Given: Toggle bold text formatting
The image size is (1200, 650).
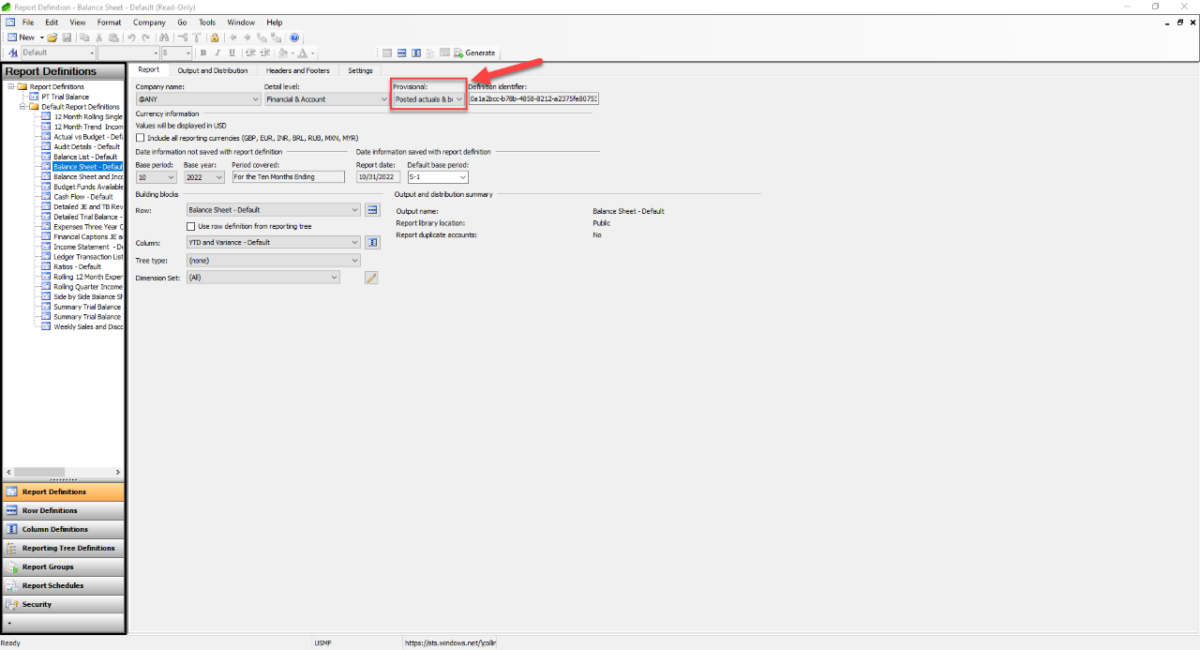Looking at the screenshot, I should pos(203,52).
